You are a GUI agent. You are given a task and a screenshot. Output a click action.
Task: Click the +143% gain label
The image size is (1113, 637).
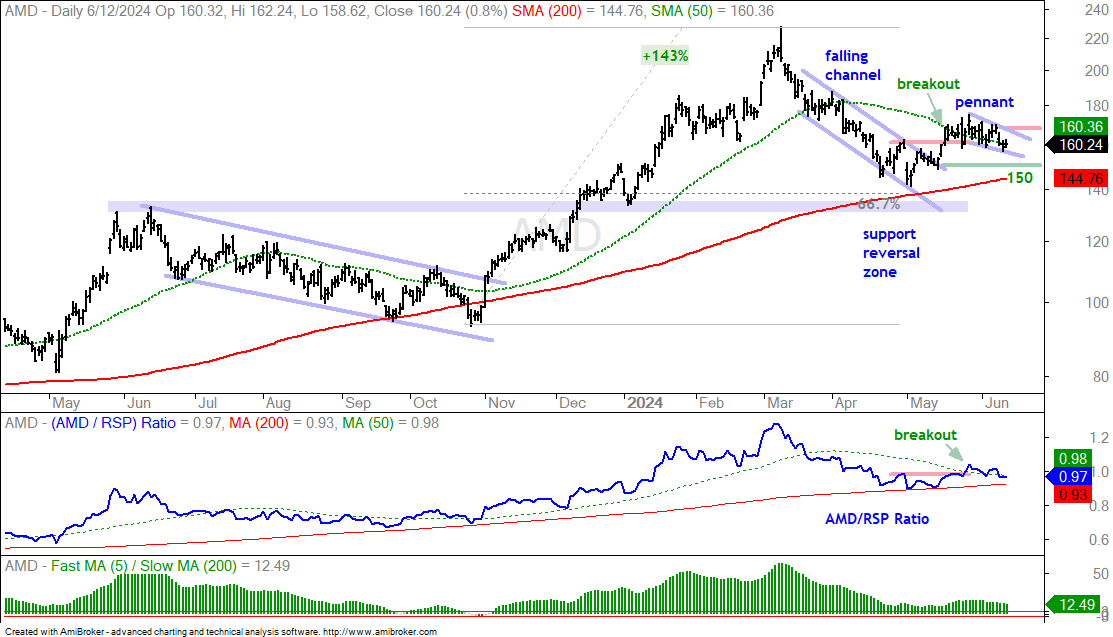tap(665, 55)
